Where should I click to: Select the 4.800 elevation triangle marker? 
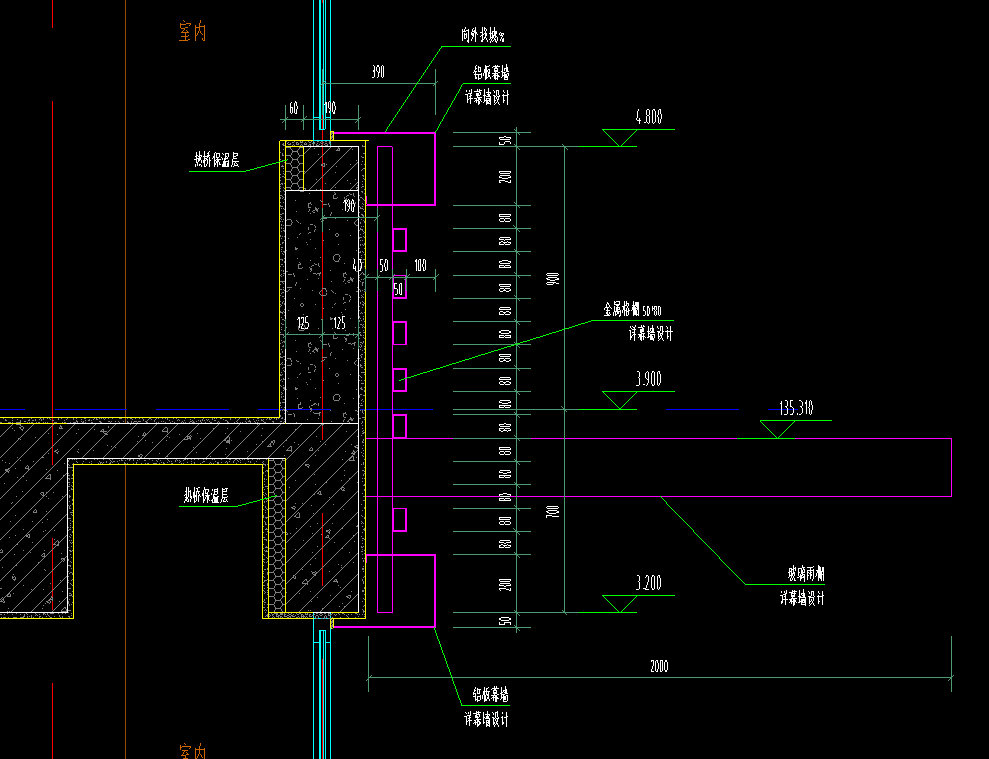(619, 138)
